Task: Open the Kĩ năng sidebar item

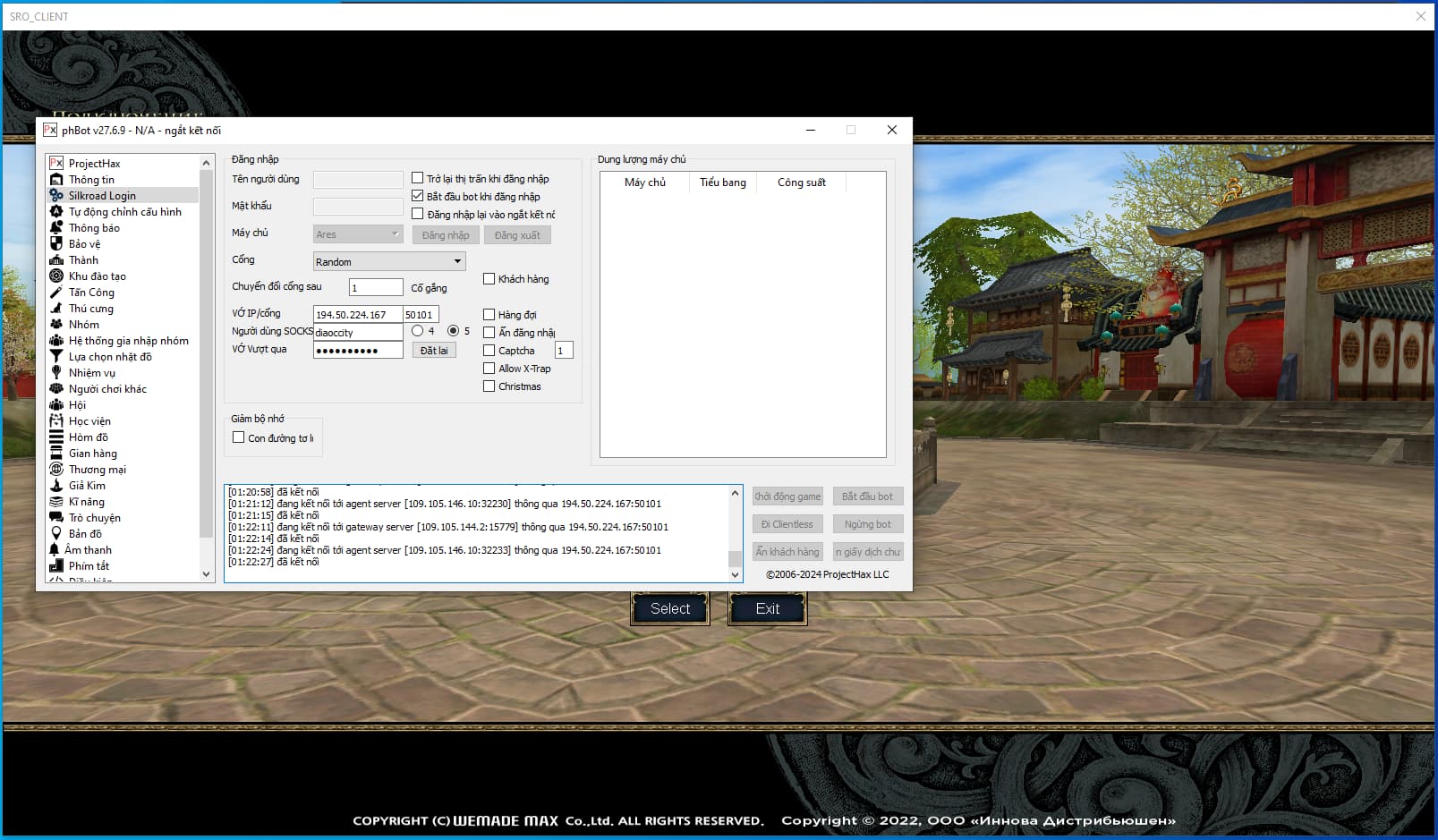Action: [87, 502]
